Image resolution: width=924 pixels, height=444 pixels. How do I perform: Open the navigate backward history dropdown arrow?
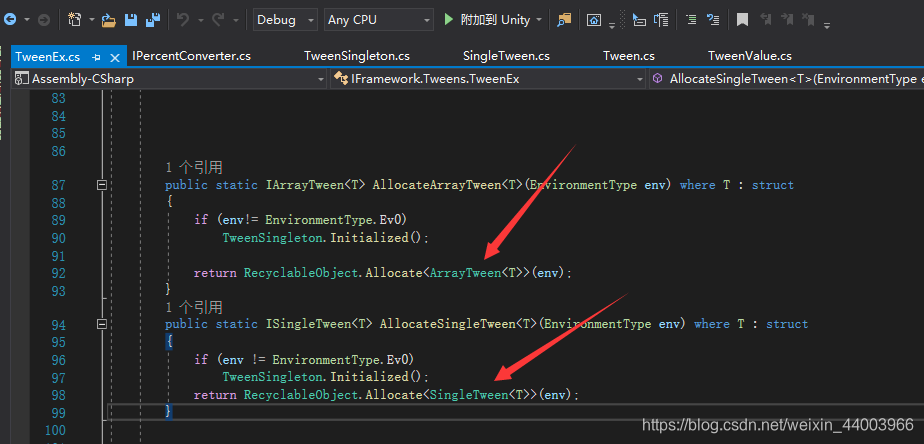click(x=27, y=20)
